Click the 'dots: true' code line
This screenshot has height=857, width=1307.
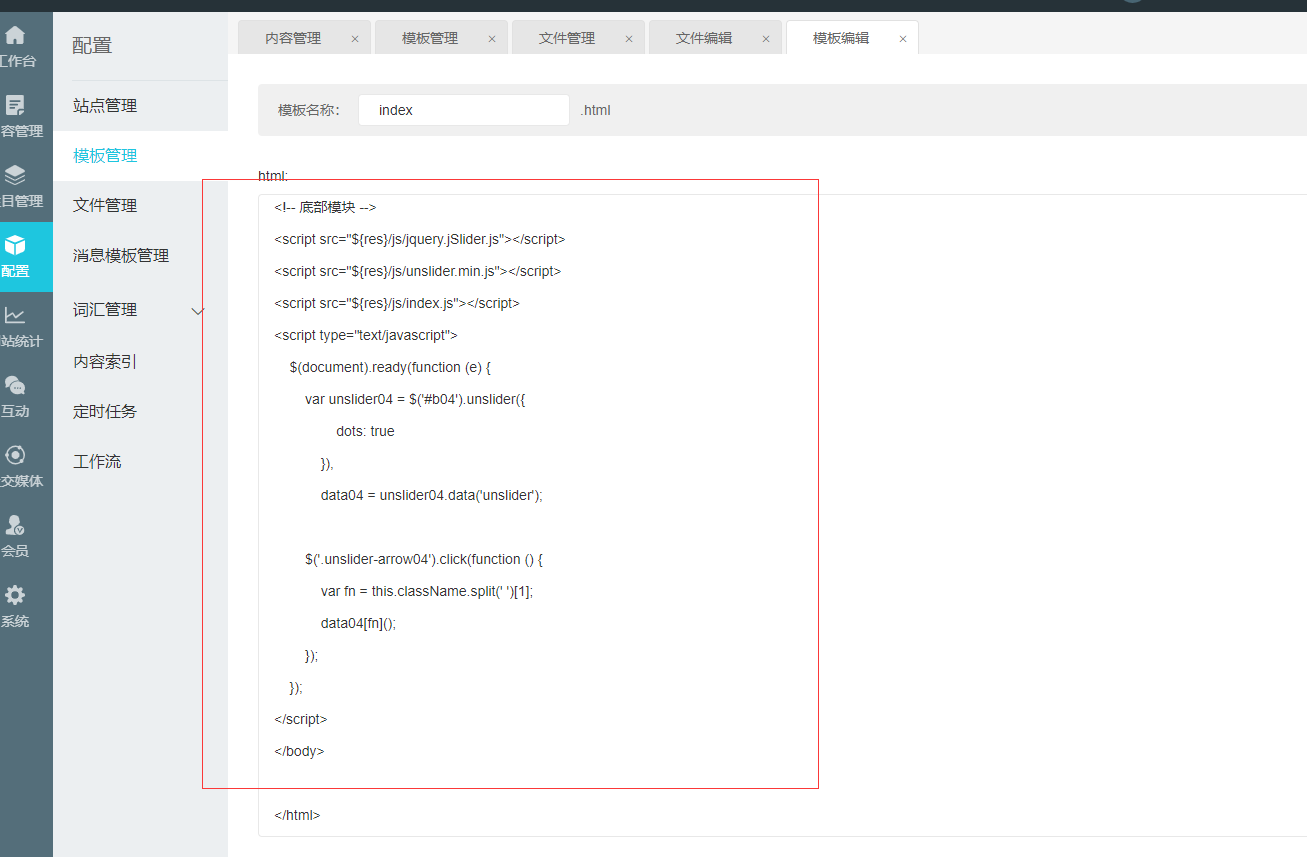(366, 432)
